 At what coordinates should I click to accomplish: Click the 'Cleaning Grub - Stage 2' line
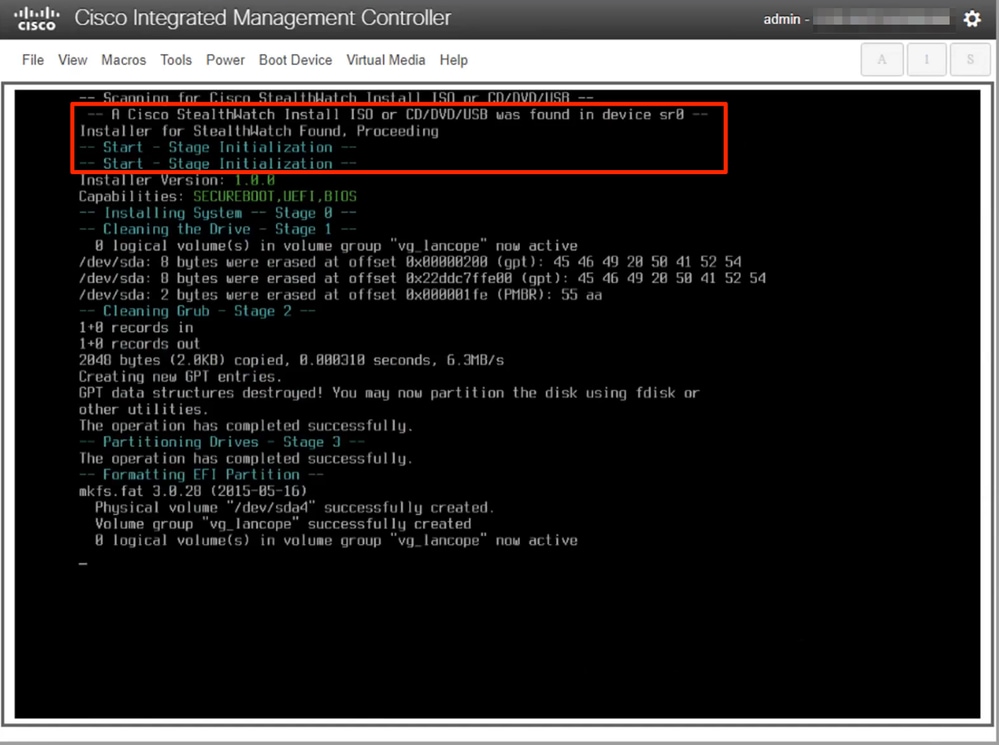(198, 311)
